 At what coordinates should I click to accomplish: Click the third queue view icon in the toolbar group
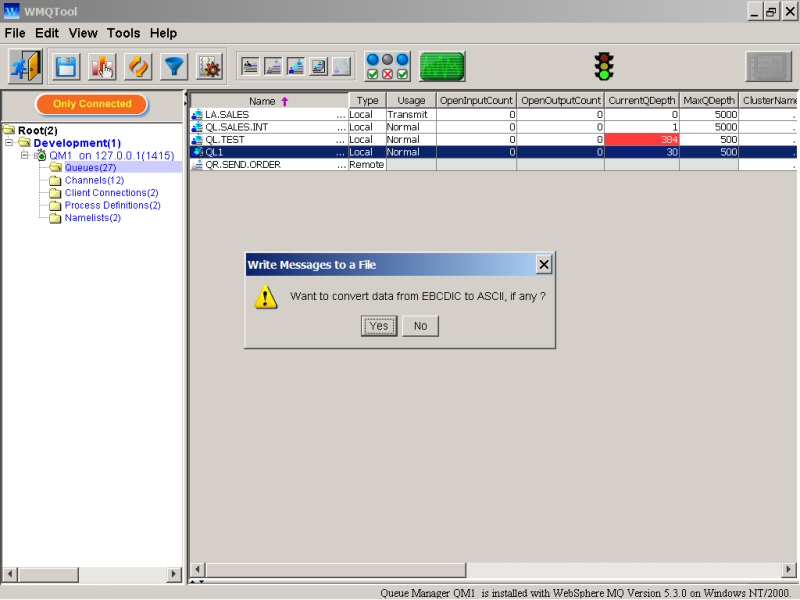coord(296,66)
